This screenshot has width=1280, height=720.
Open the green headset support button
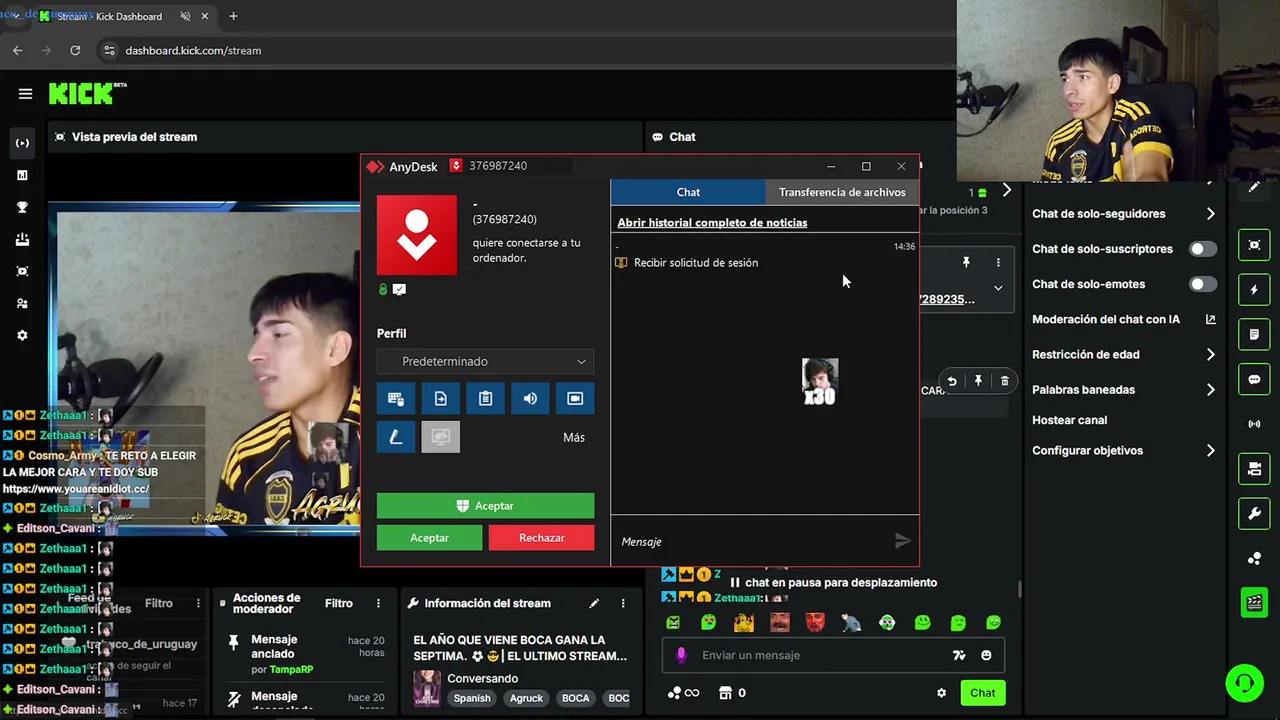click(x=1244, y=684)
